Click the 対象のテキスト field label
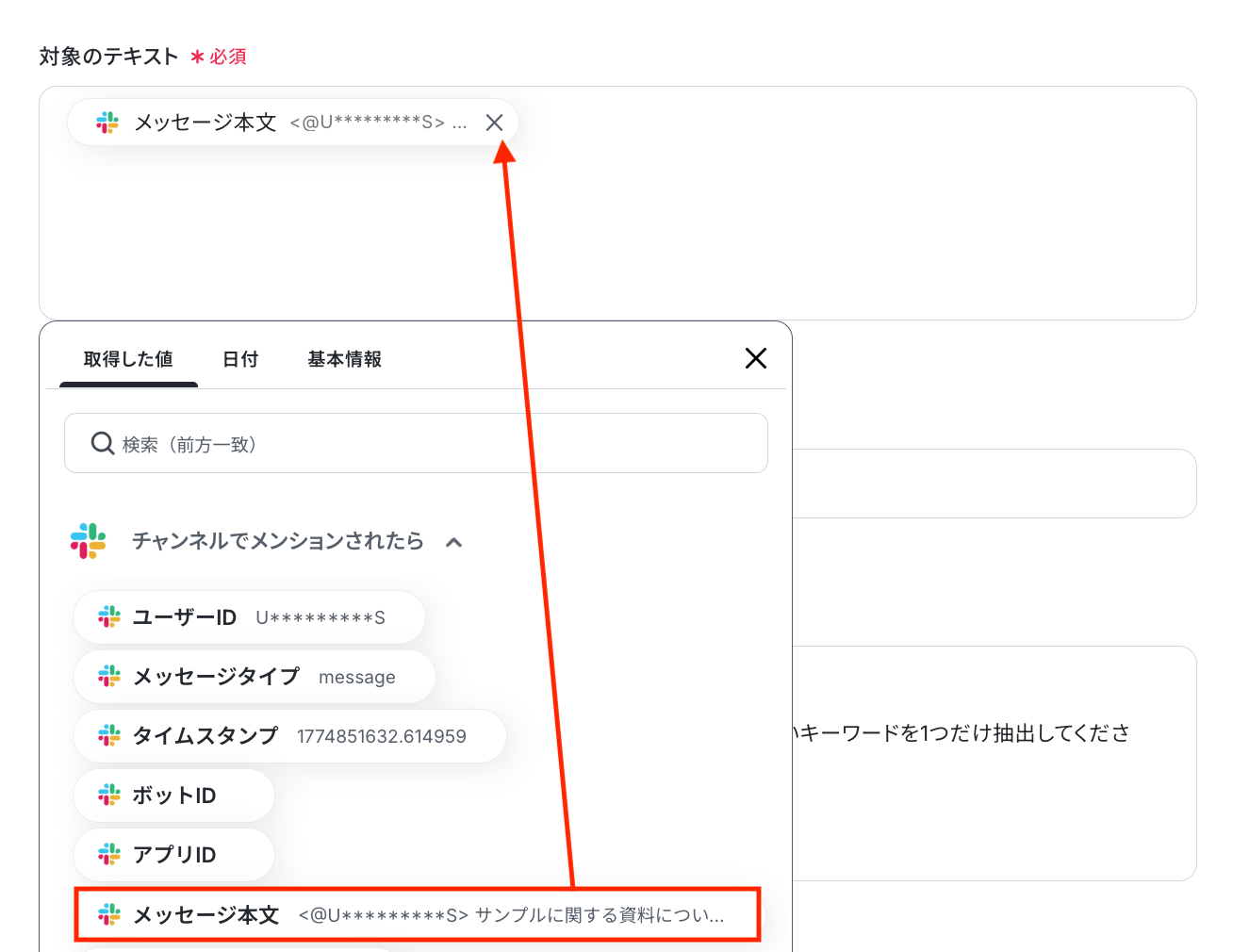The height and width of the screenshot is (952, 1233). 108,57
